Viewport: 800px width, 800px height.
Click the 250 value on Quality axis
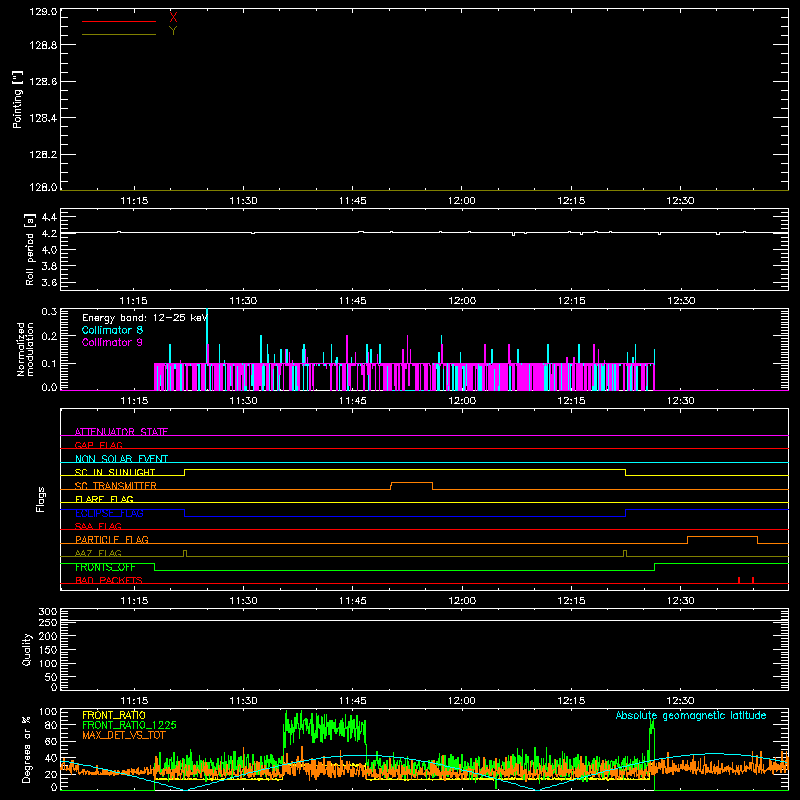48,622
